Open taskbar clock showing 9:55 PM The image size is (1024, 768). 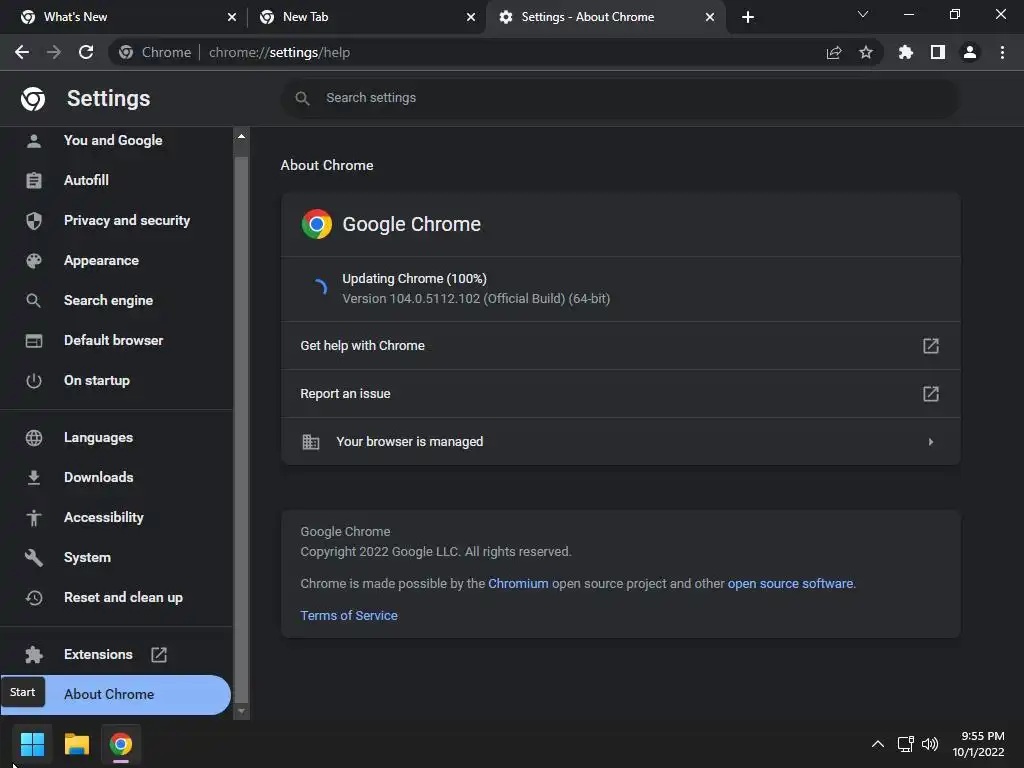(x=978, y=744)
